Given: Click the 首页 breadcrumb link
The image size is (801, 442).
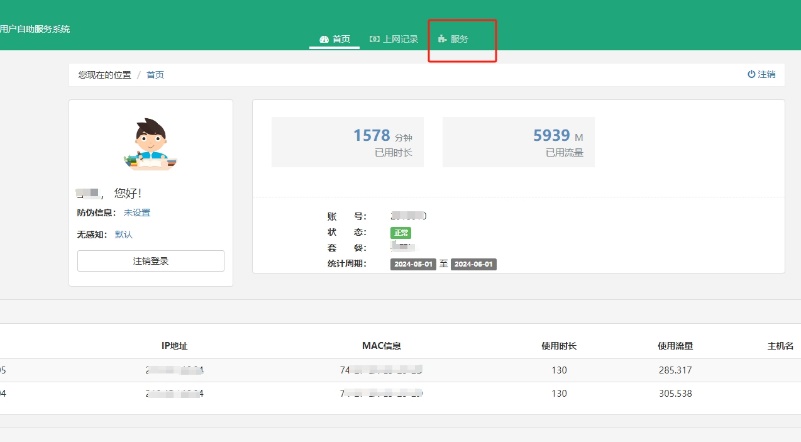Looking at the screenshot, I should tap(155, 75).
